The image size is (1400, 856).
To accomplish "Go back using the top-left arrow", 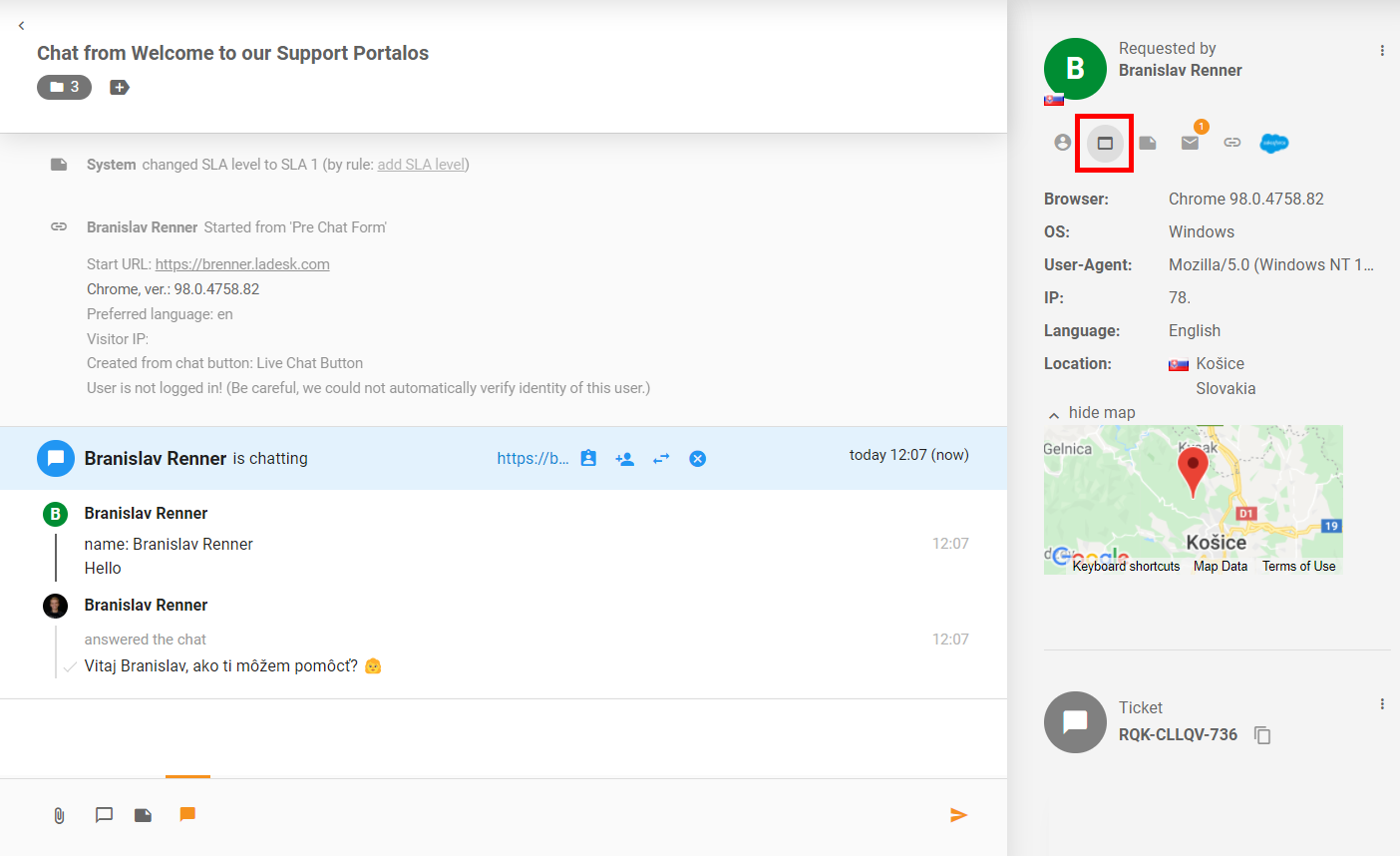I will coord(21,26).
